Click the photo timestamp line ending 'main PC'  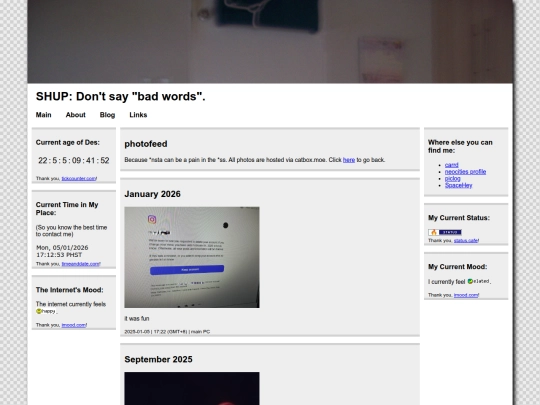pyautogui.click(x=167, y=332)
